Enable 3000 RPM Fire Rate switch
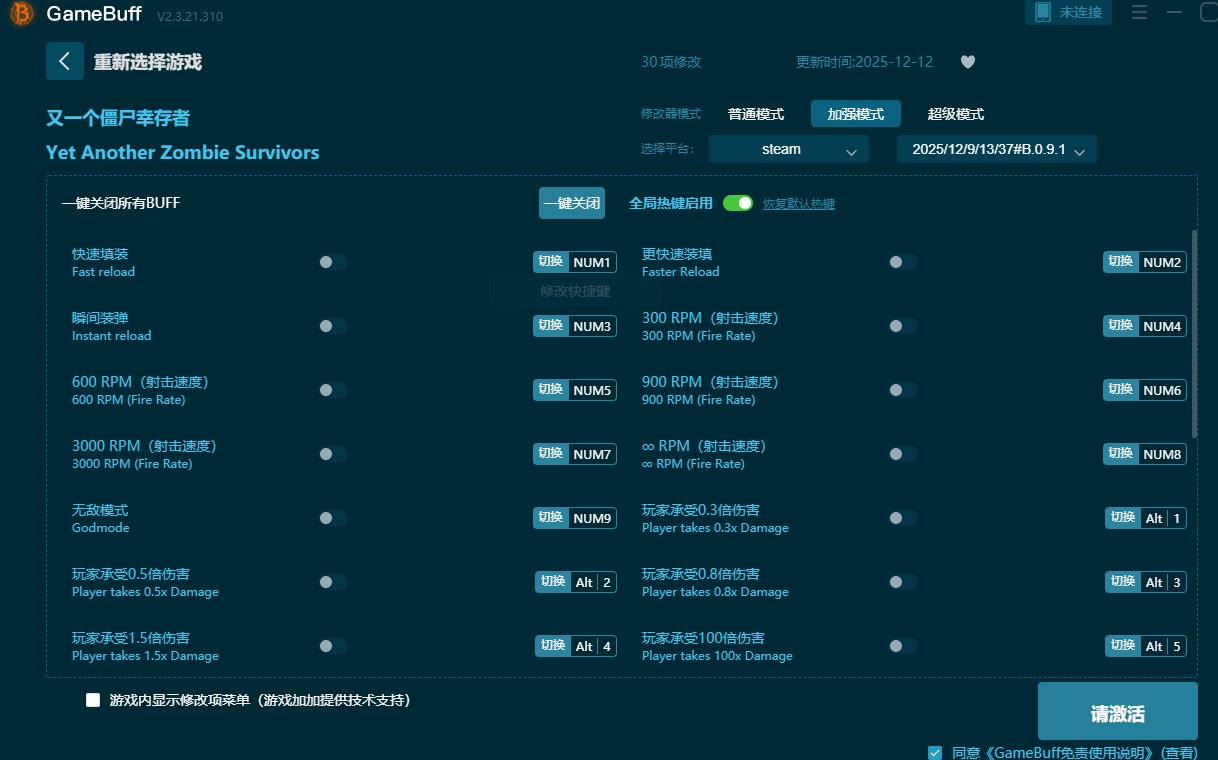Viewport: 1218px width, 760px height. point(333,454)
